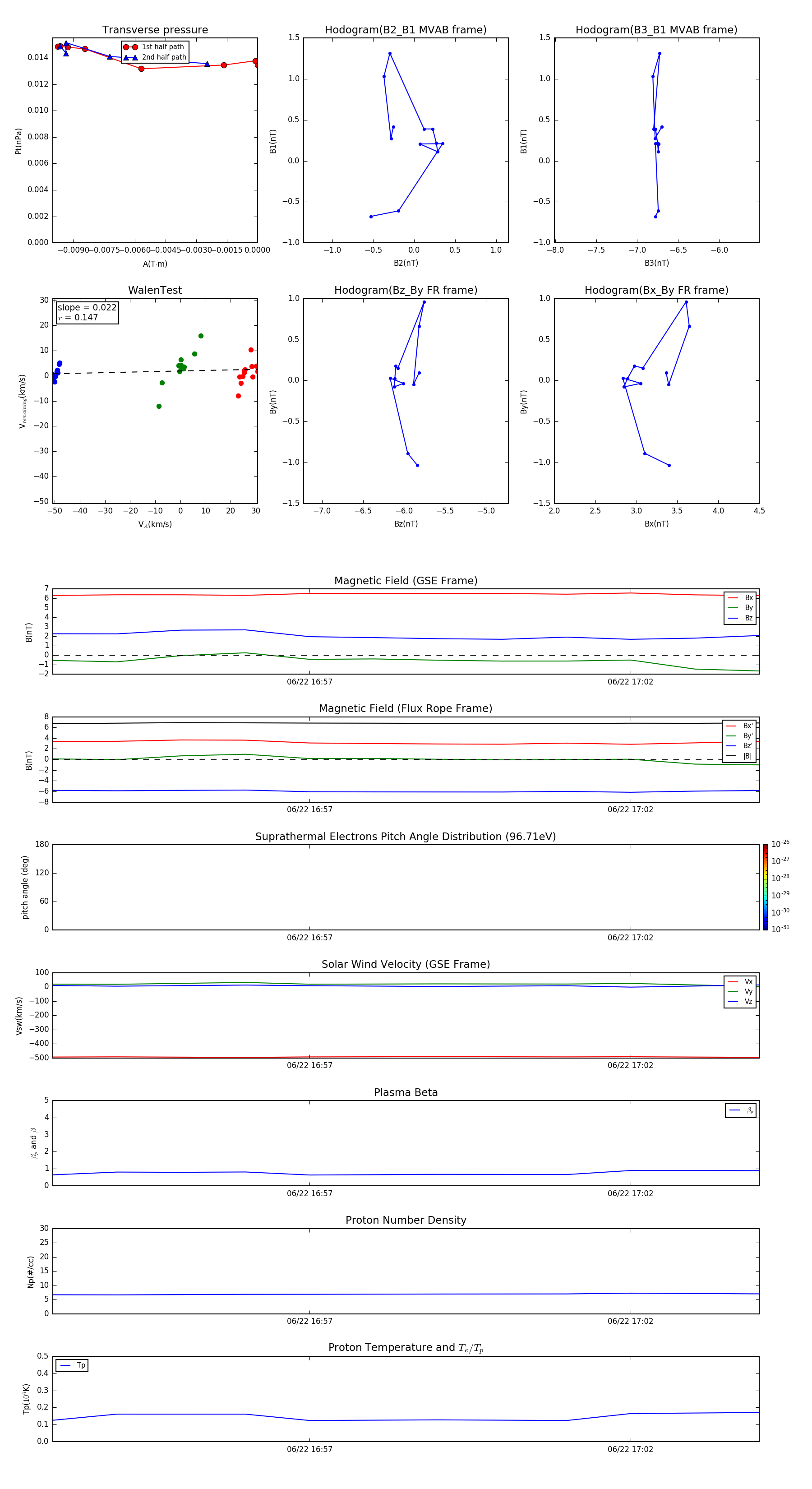Click the 'Hodogram(Bz_By FR frame)' title
812x1489 pixels.
coord(406,290)
